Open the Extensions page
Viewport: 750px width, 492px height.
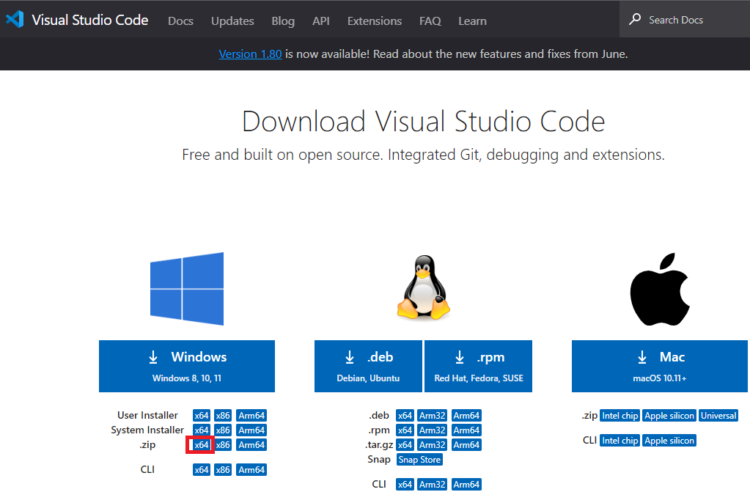click(375, 21)
